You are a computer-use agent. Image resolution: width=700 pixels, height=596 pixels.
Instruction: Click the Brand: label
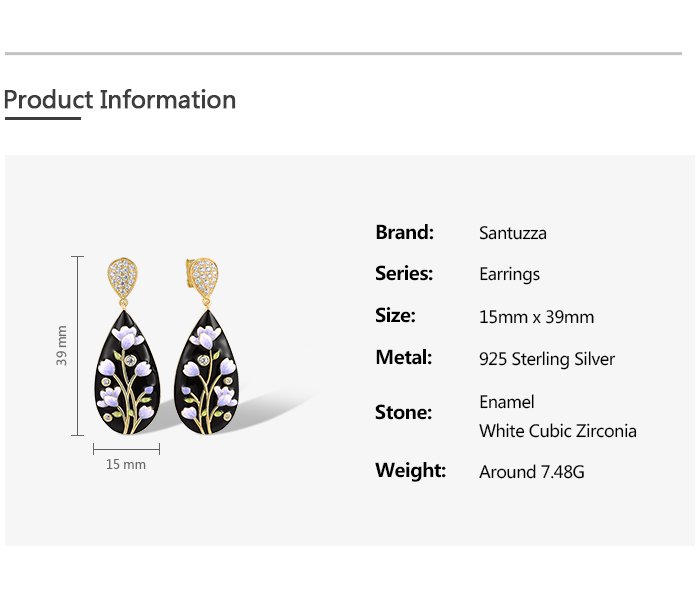tap(404, 233)
